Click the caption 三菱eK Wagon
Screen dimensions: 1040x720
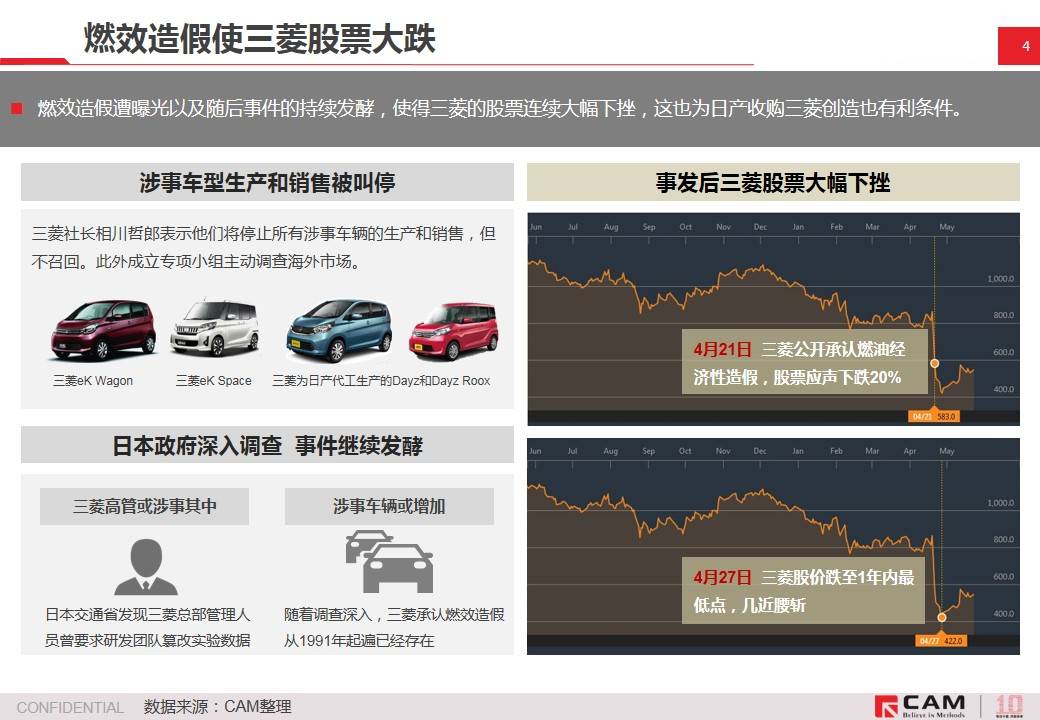pyautogui.click(x=93, y=381)
